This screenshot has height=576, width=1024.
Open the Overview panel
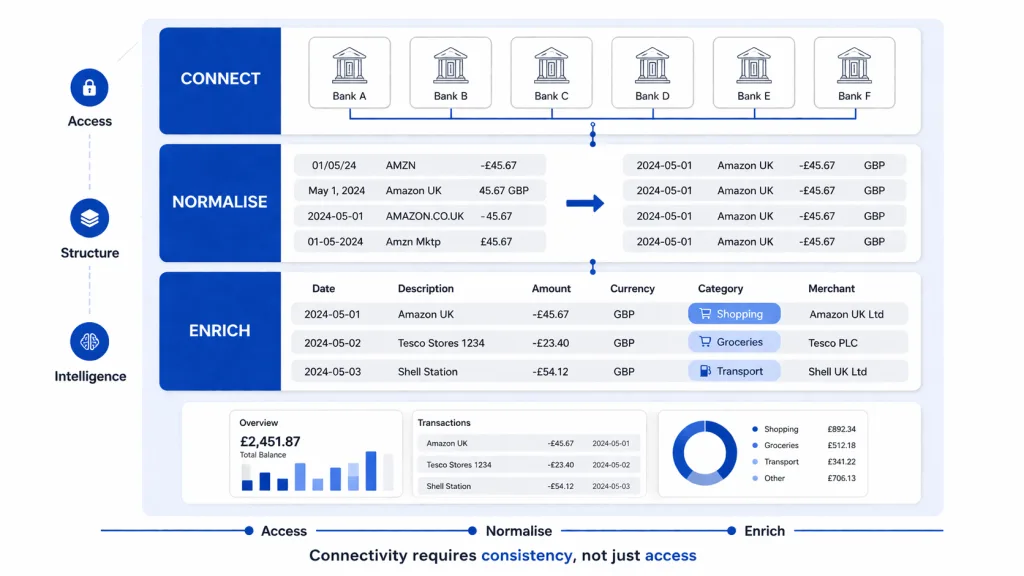(x=315, y=452)
